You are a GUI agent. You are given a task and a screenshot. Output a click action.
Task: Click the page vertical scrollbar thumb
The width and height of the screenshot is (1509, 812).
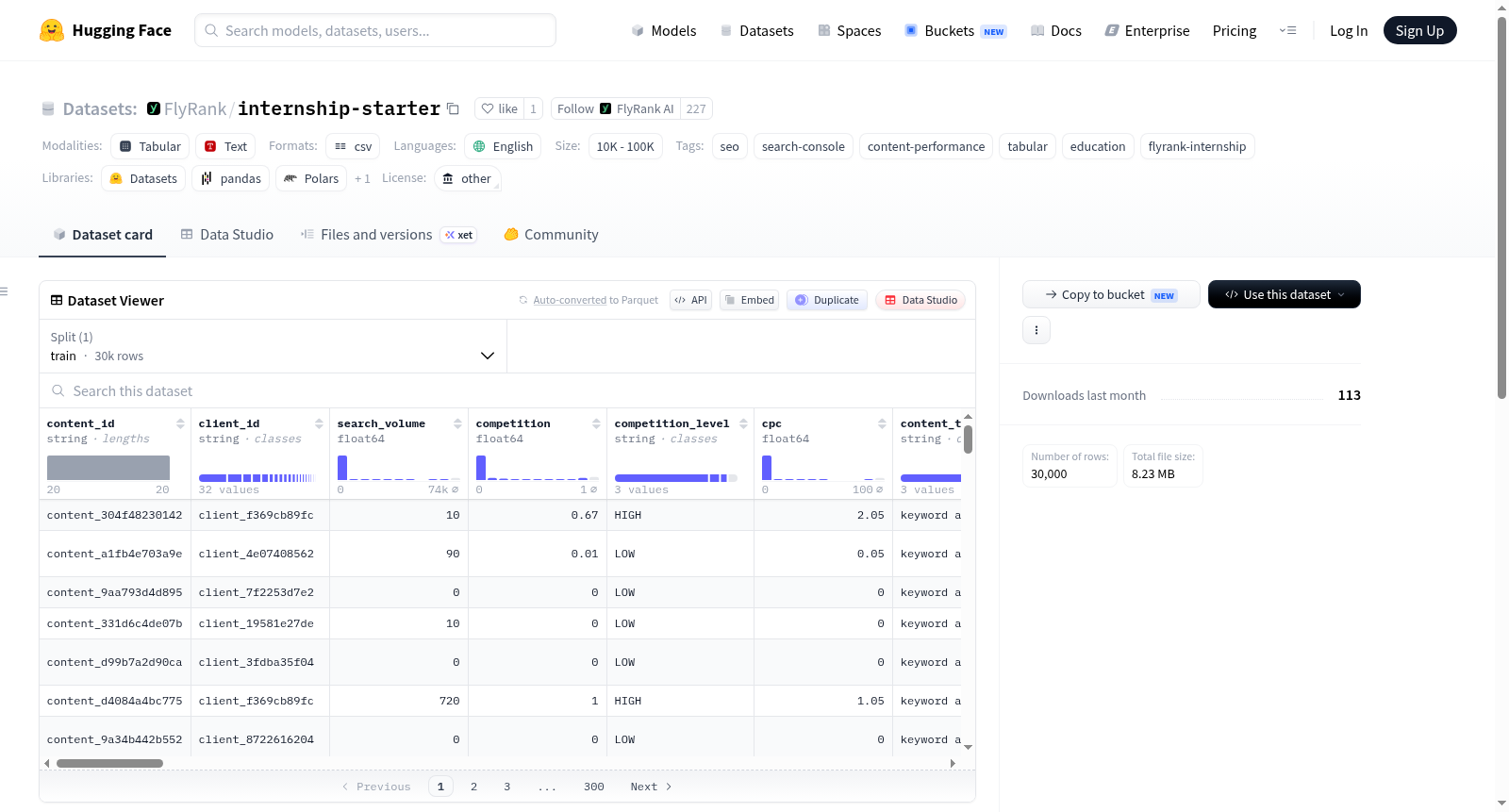coord(1501,207)
